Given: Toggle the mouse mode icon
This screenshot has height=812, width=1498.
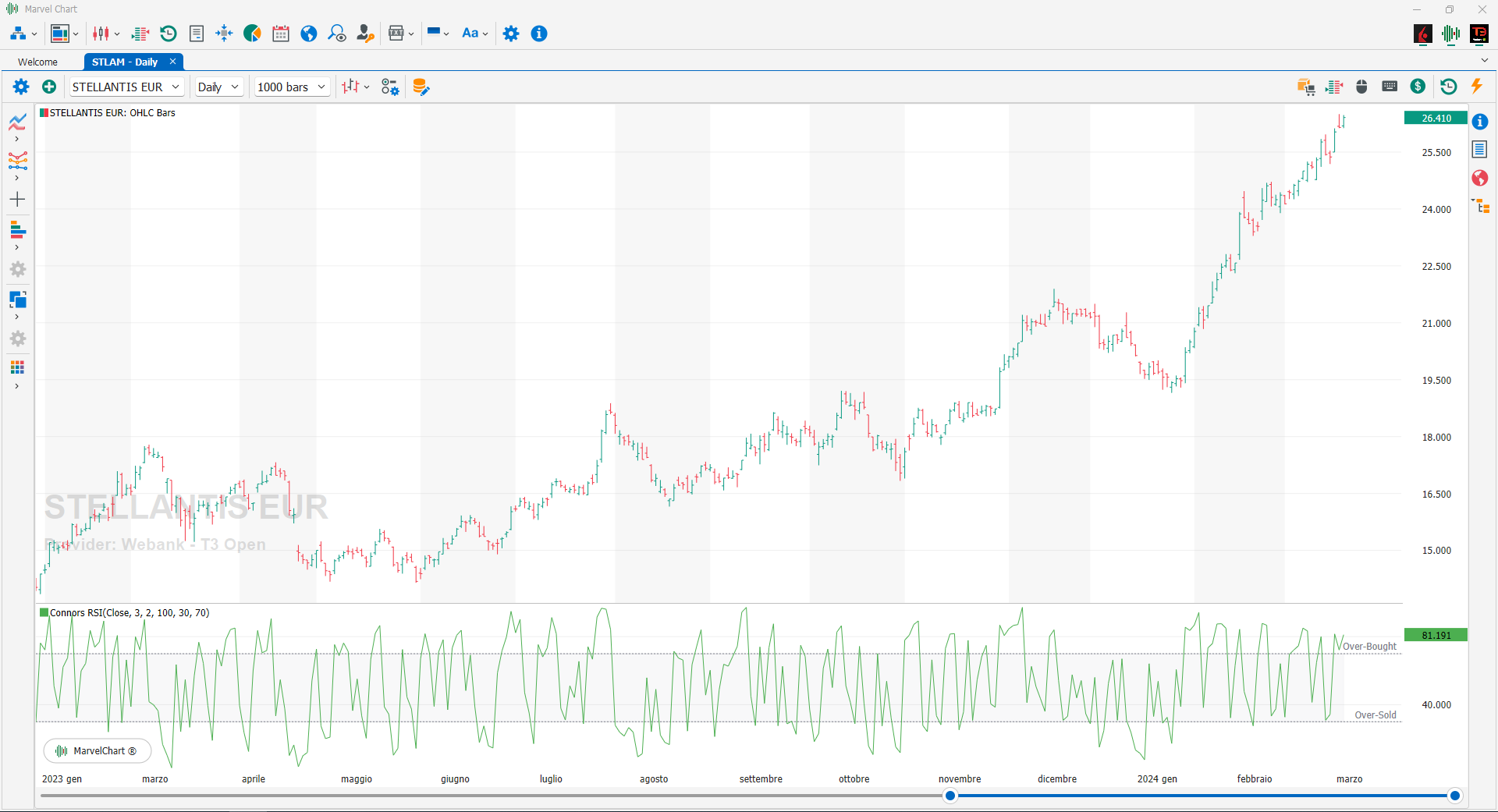Looking at the screenshot, I should [1361, 87].
